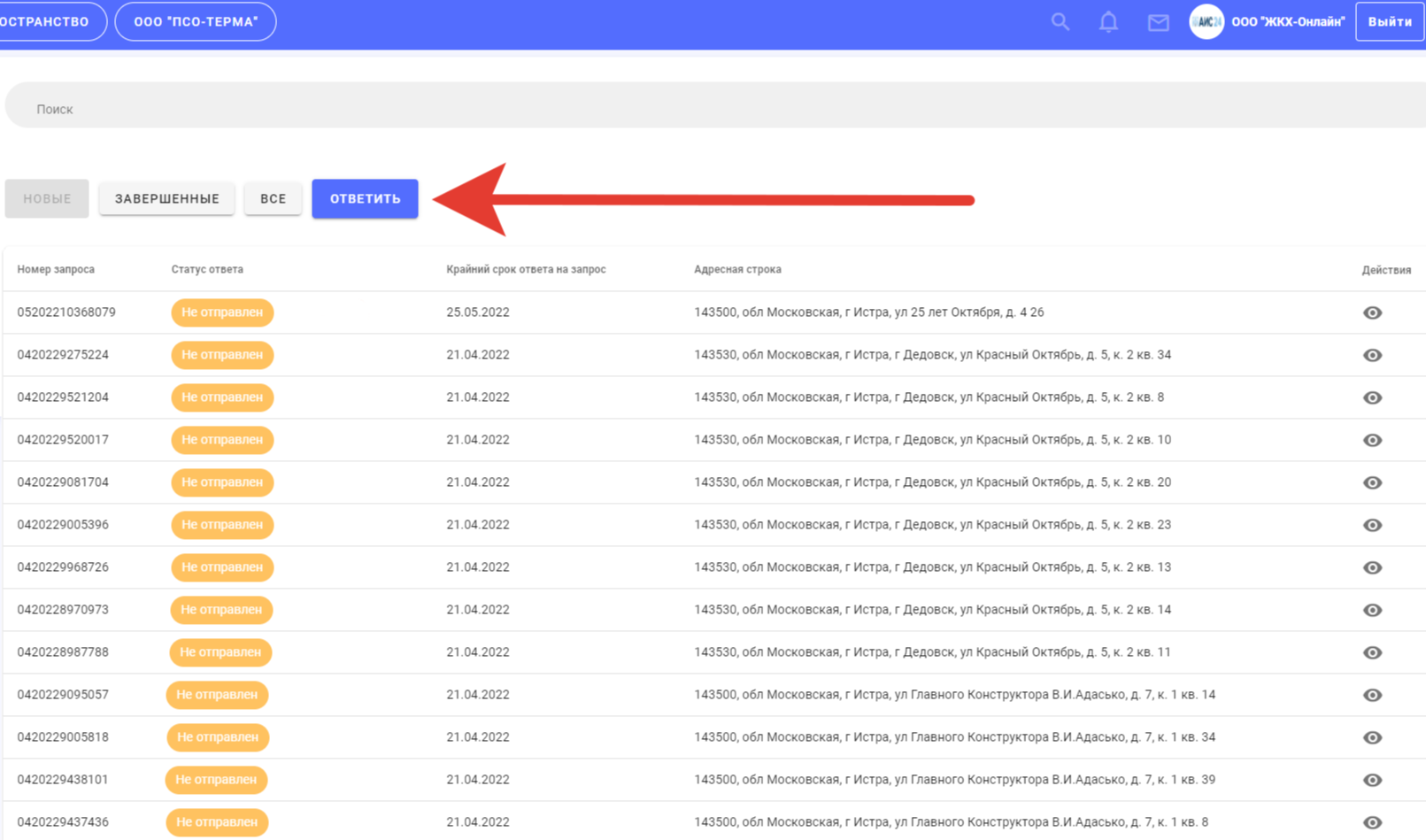This screenshot has width=1426, height=840.
Task: View request 05202210368079 via eye icon
Action: (1372, 312)
